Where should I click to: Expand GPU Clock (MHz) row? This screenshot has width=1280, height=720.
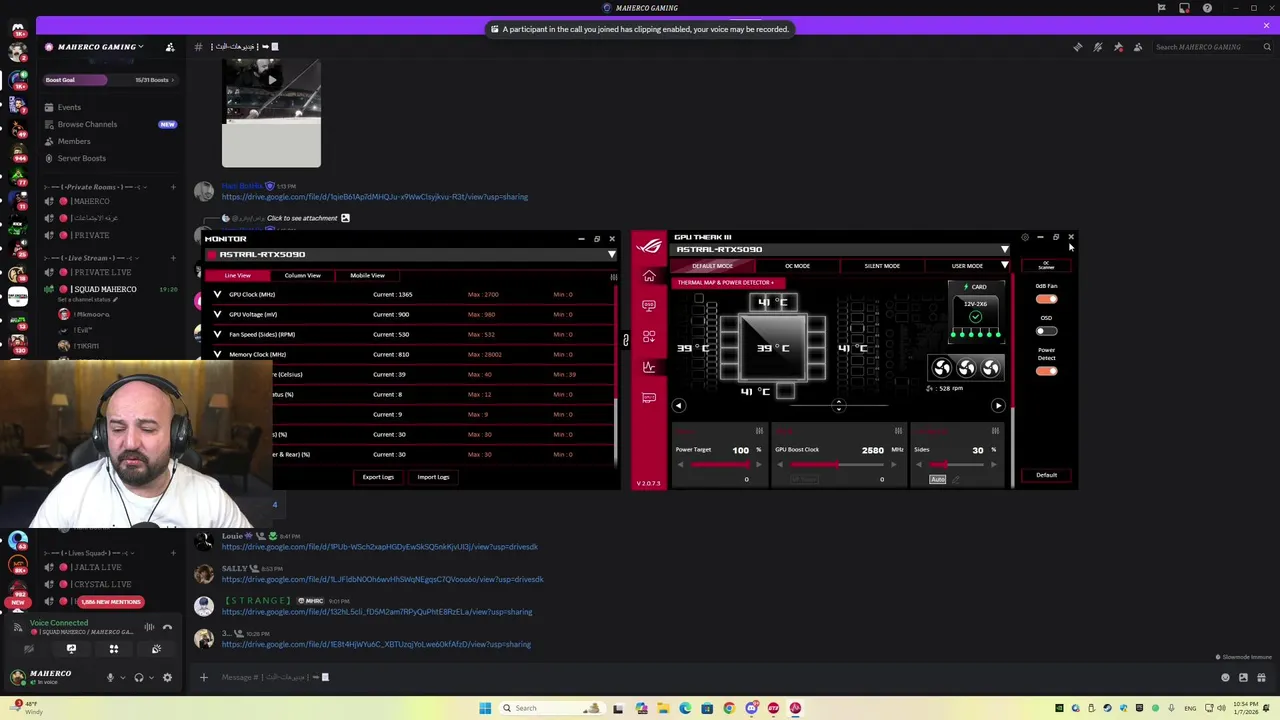(217, 294)
